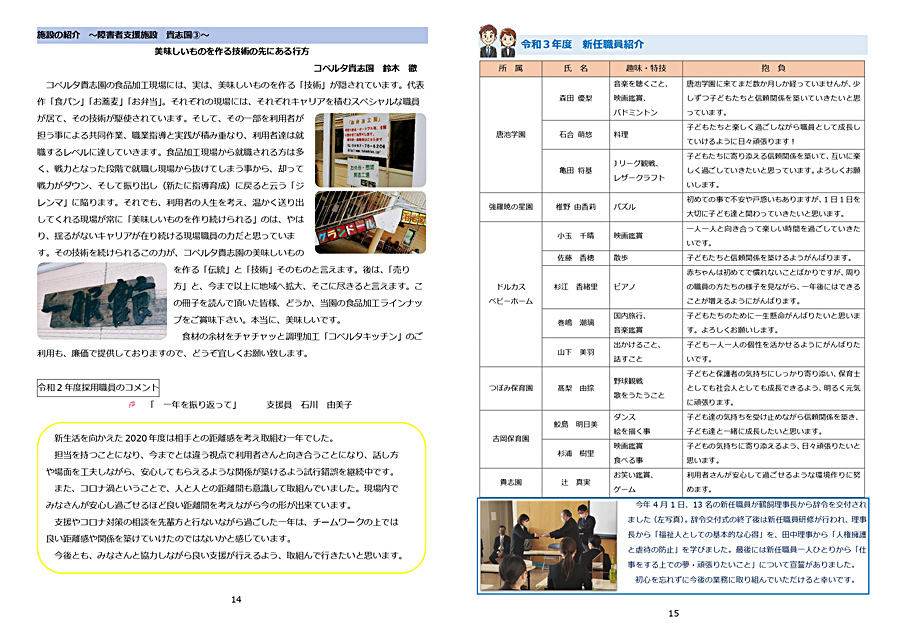
Task: Click the male staff cartoon icon
Action: pyautogui.click(x=488, y=41)
